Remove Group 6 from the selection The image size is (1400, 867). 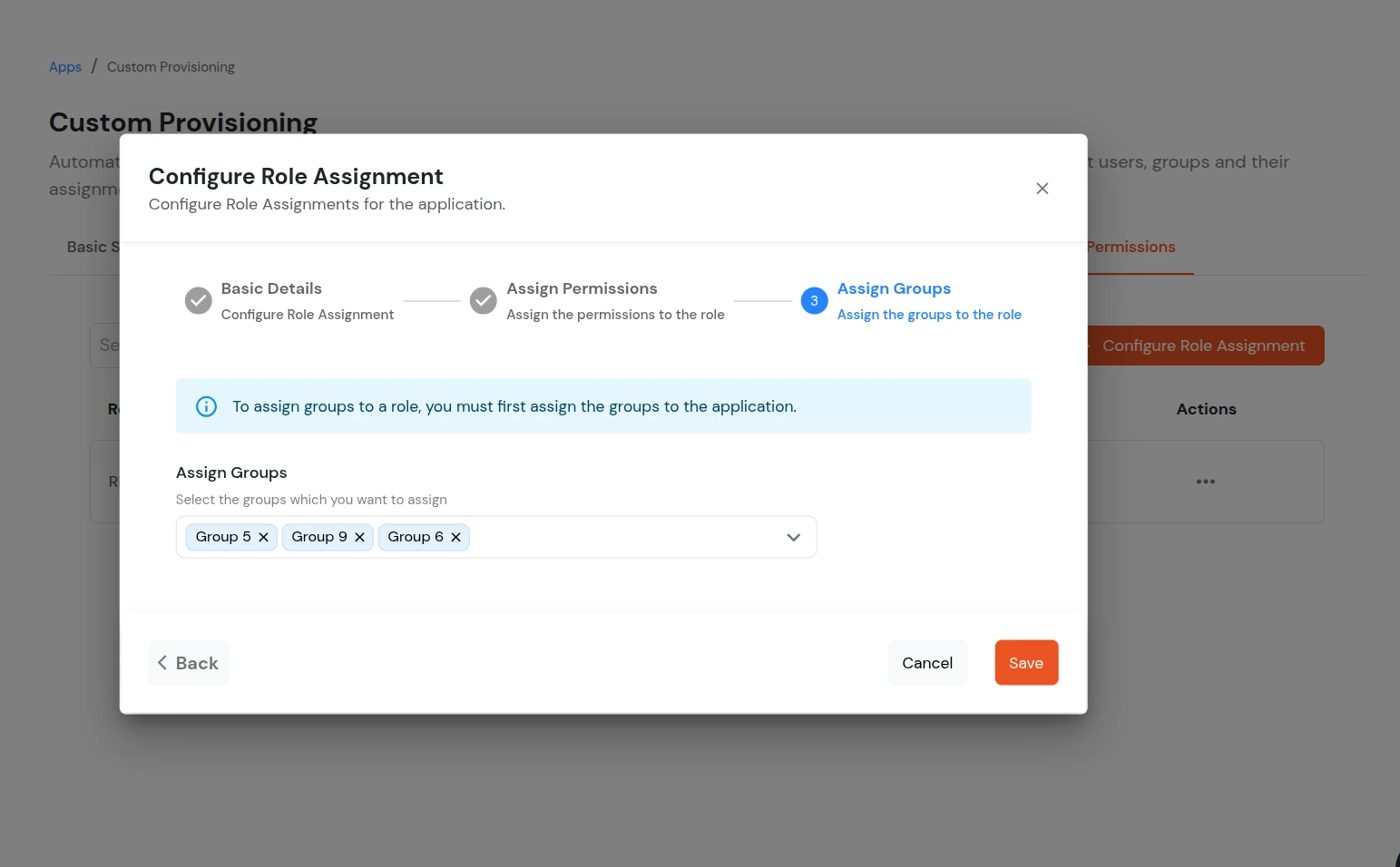455,537
